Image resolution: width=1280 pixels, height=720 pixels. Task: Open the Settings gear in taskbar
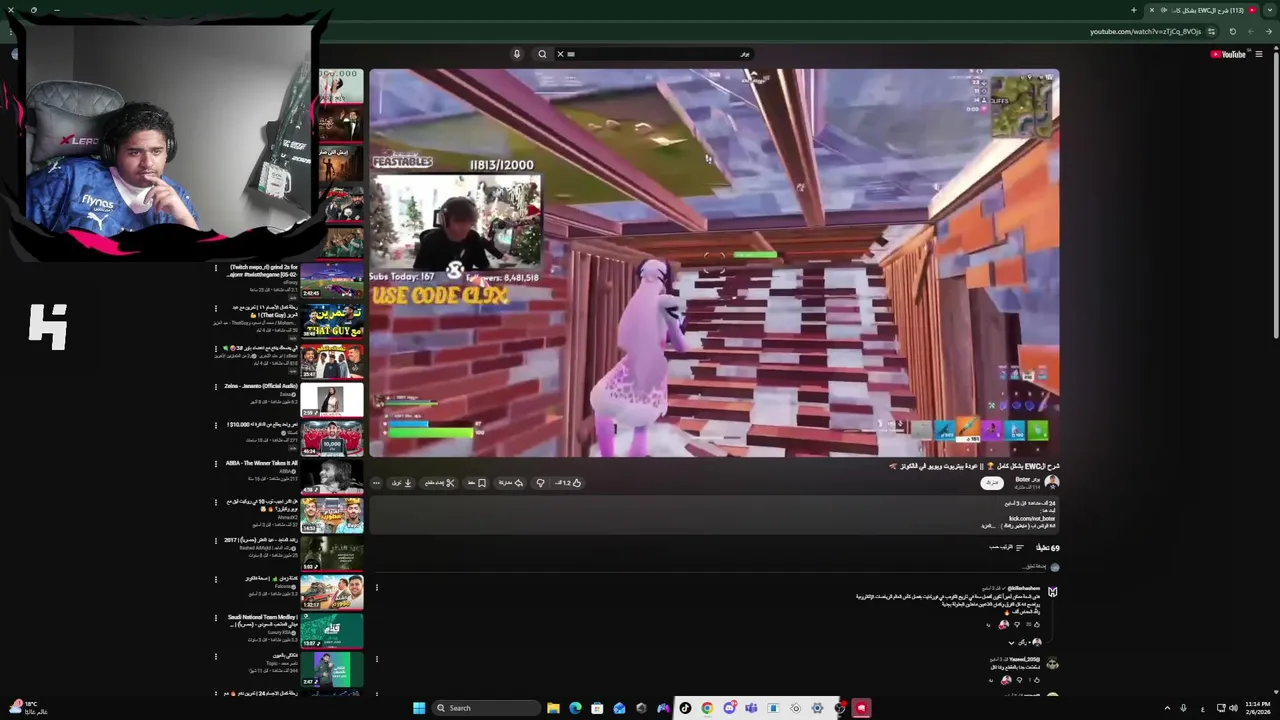click(x=817, y=708)
